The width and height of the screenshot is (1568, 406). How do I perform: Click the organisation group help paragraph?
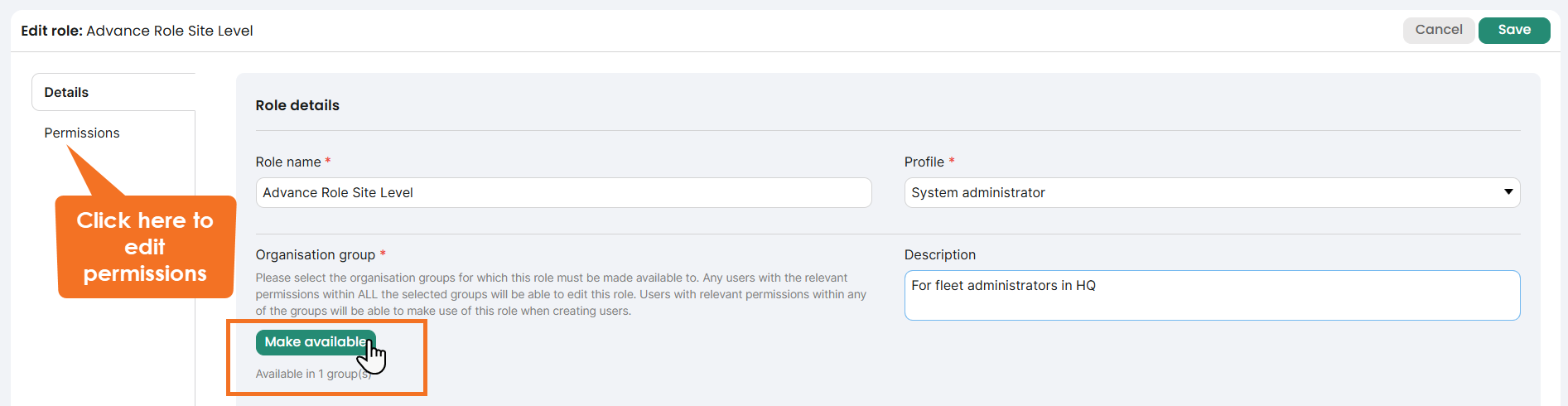[x=561, y=294]
